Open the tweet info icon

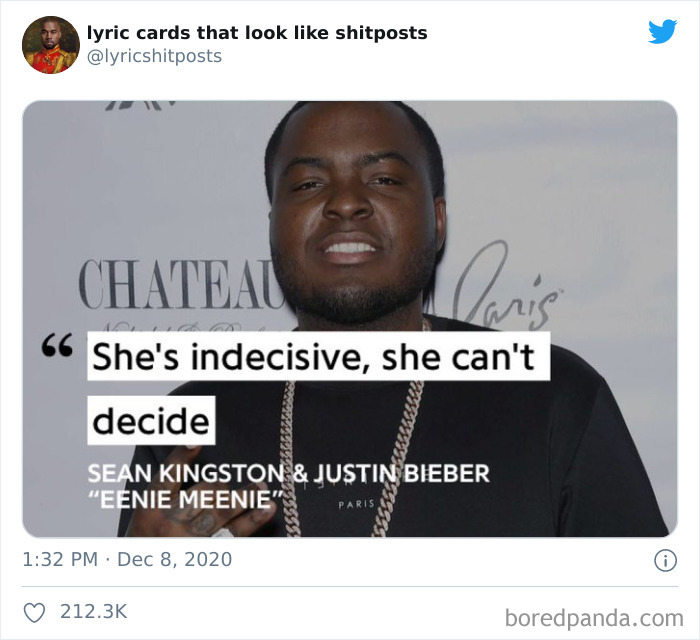tap(666, 561)
